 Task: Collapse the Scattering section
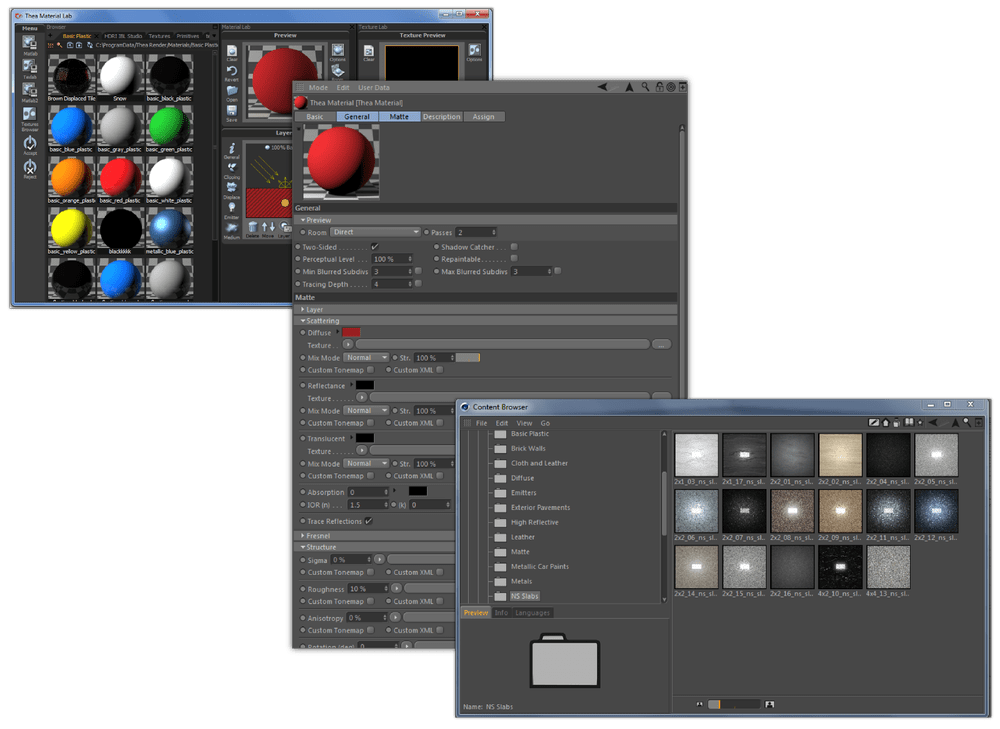point(304,321)
